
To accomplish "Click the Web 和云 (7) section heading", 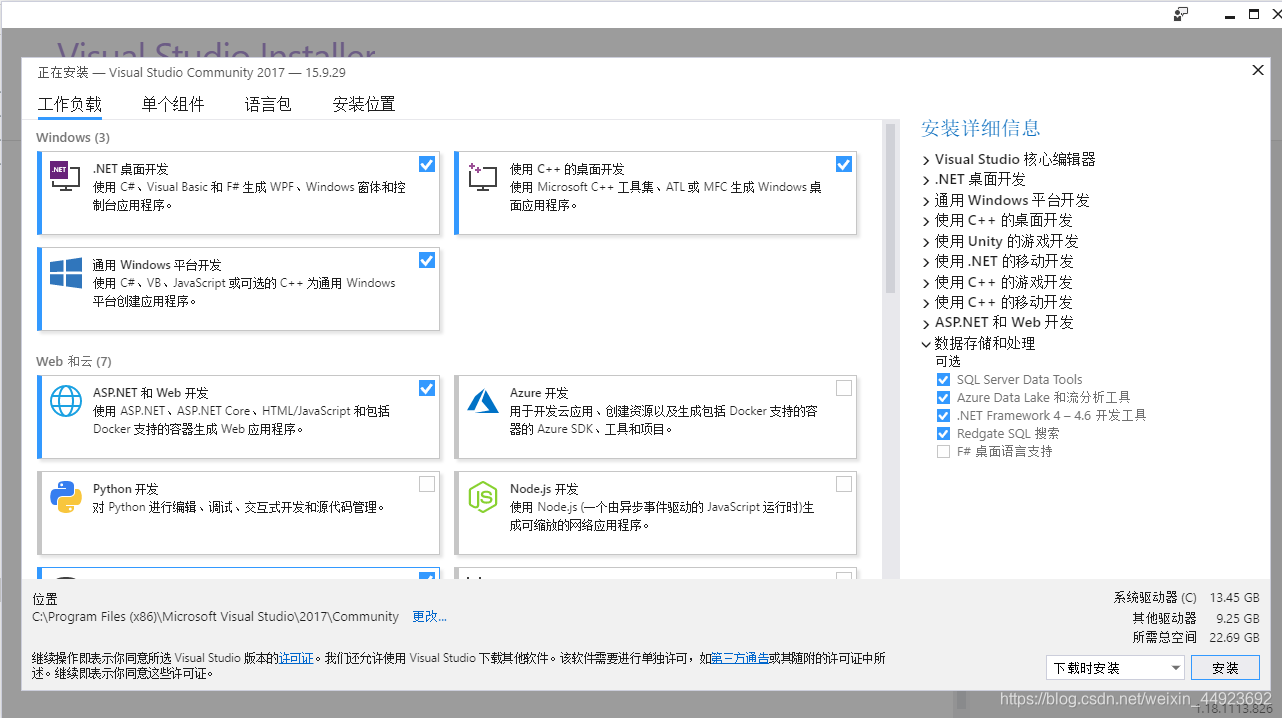I will pyautogui.click(x=74, y=361).
